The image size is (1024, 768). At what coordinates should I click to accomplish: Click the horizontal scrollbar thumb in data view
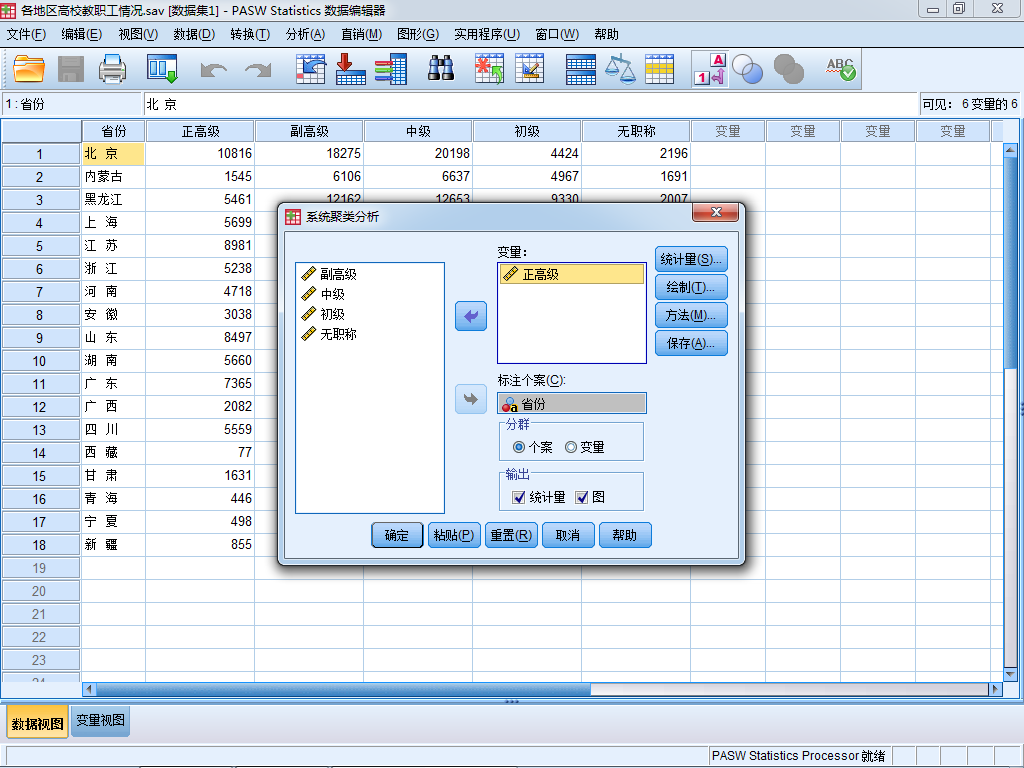tap(343, 689)
